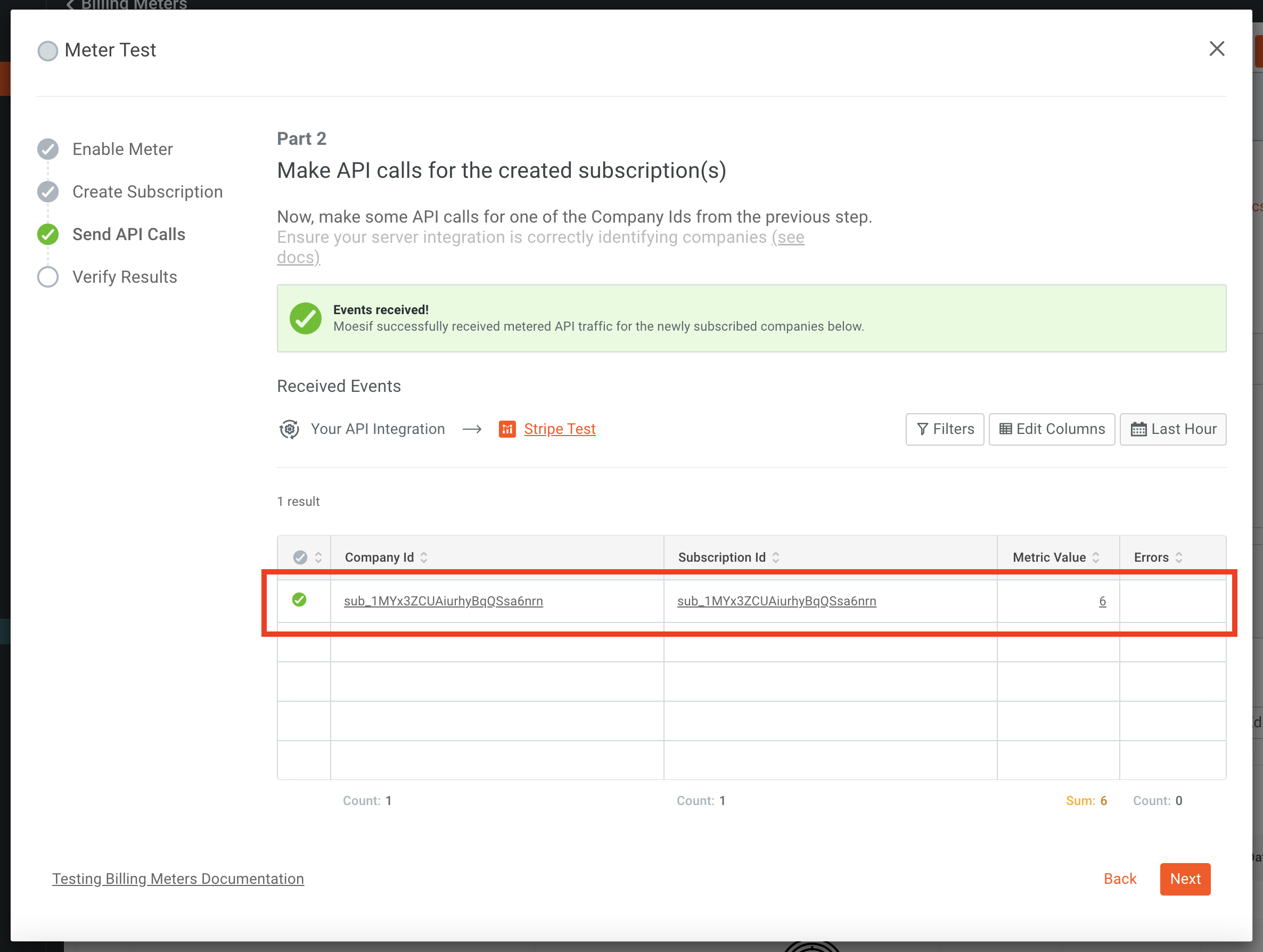Sort by Subscription Id column arrows
This screenshot has height=952, width=1263.
[775, 557]
